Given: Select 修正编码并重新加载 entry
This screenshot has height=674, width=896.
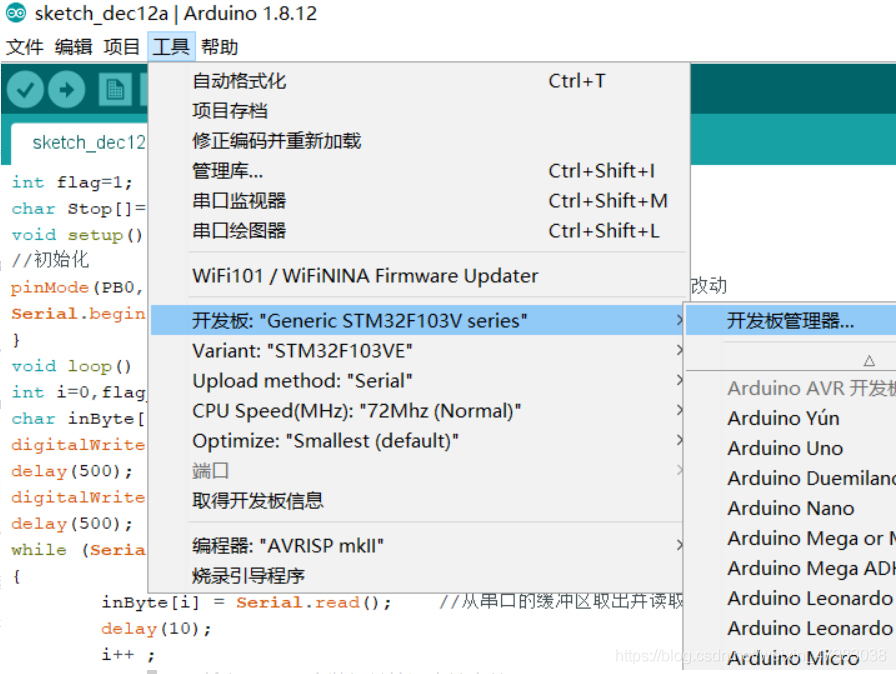Looking at the screenshot, I should (419, 141).
